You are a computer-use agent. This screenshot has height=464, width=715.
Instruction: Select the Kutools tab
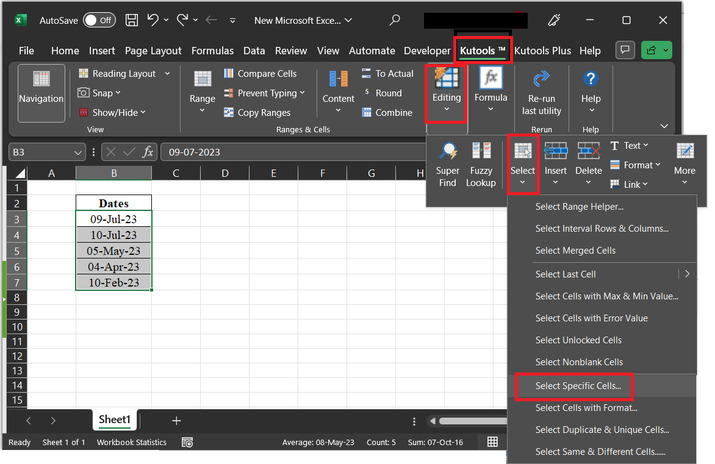tap(482, 51)
